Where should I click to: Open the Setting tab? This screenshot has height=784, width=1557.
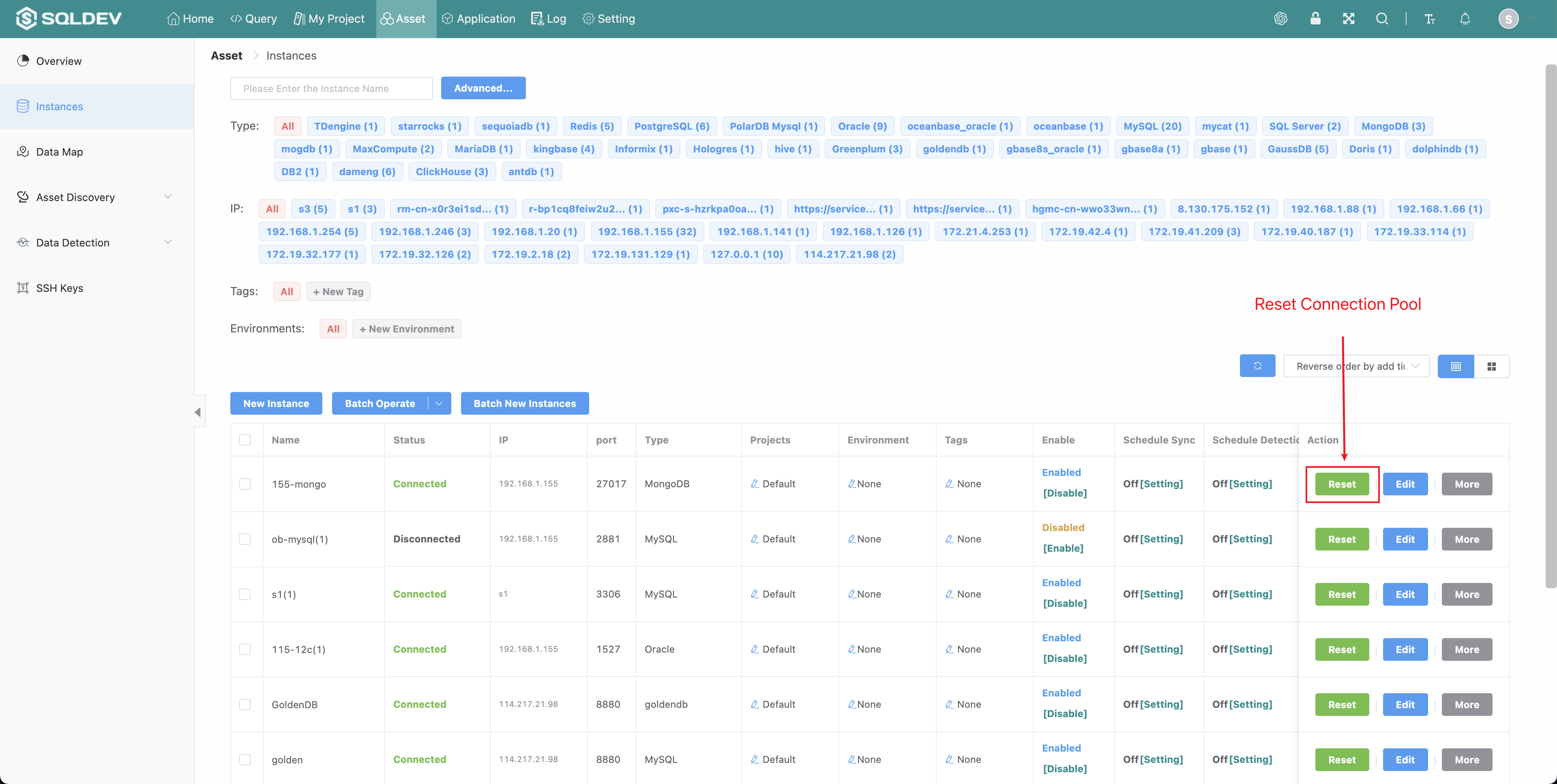608,19
